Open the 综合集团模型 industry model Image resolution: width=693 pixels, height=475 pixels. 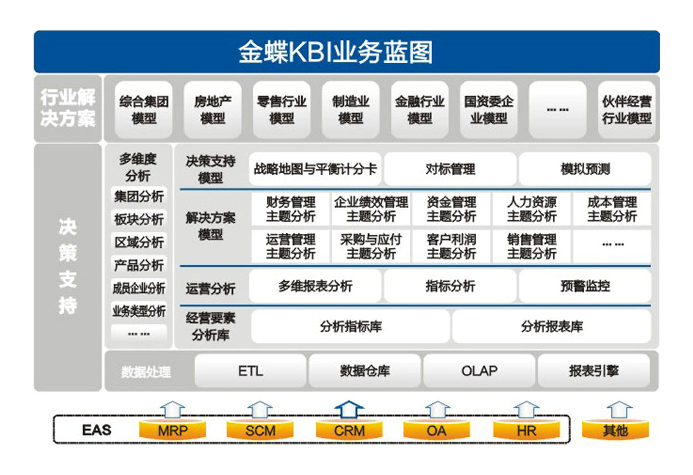pos(144,109)
